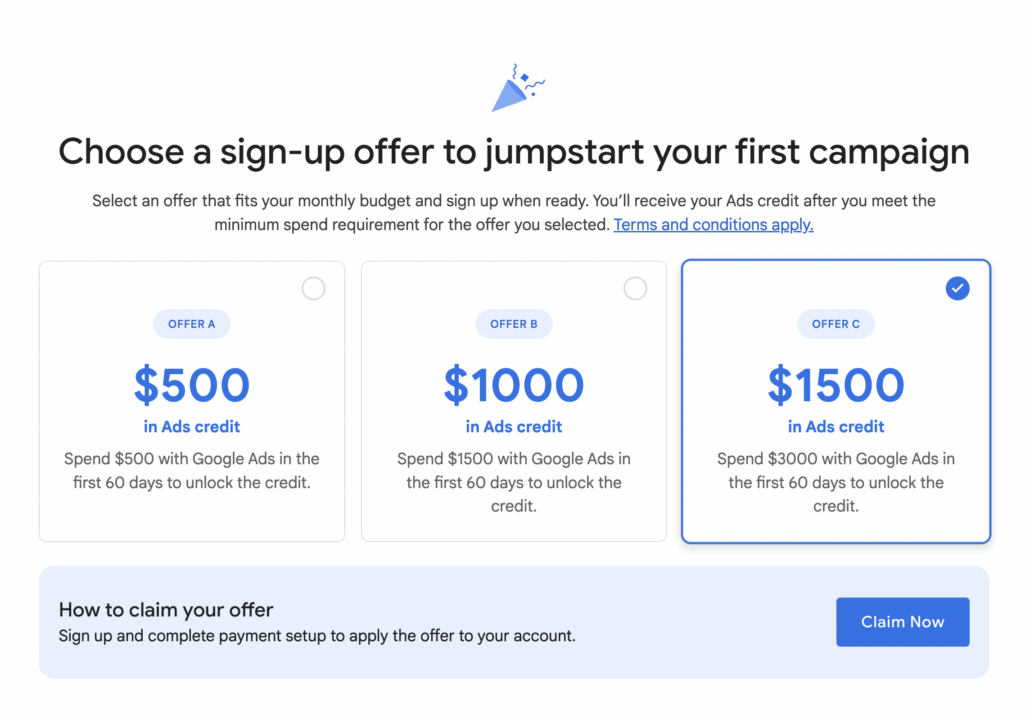Click the "Spend $500 with Google Ads" description

click(192, 471)
